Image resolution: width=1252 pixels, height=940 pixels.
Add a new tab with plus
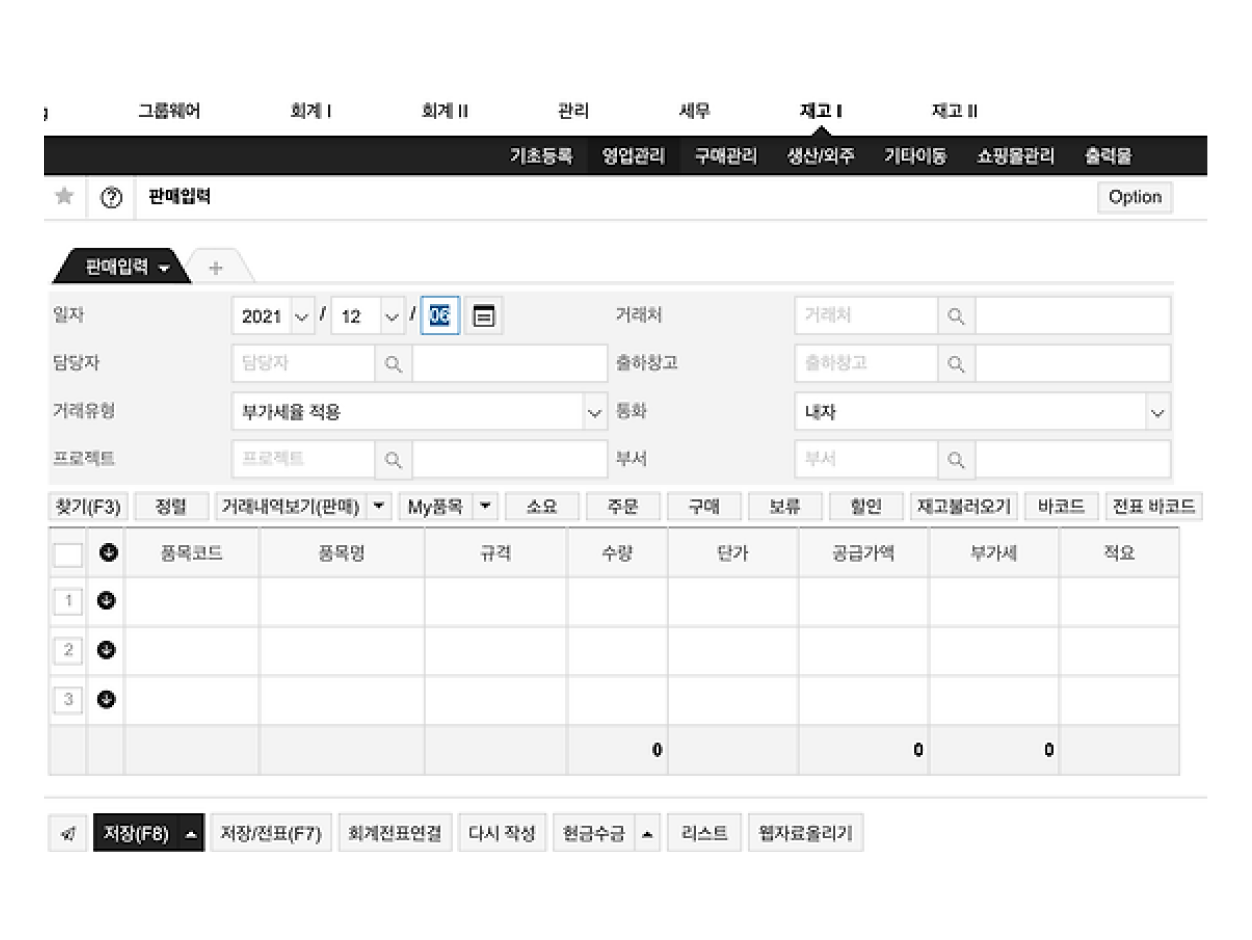[x=215, y=267]
